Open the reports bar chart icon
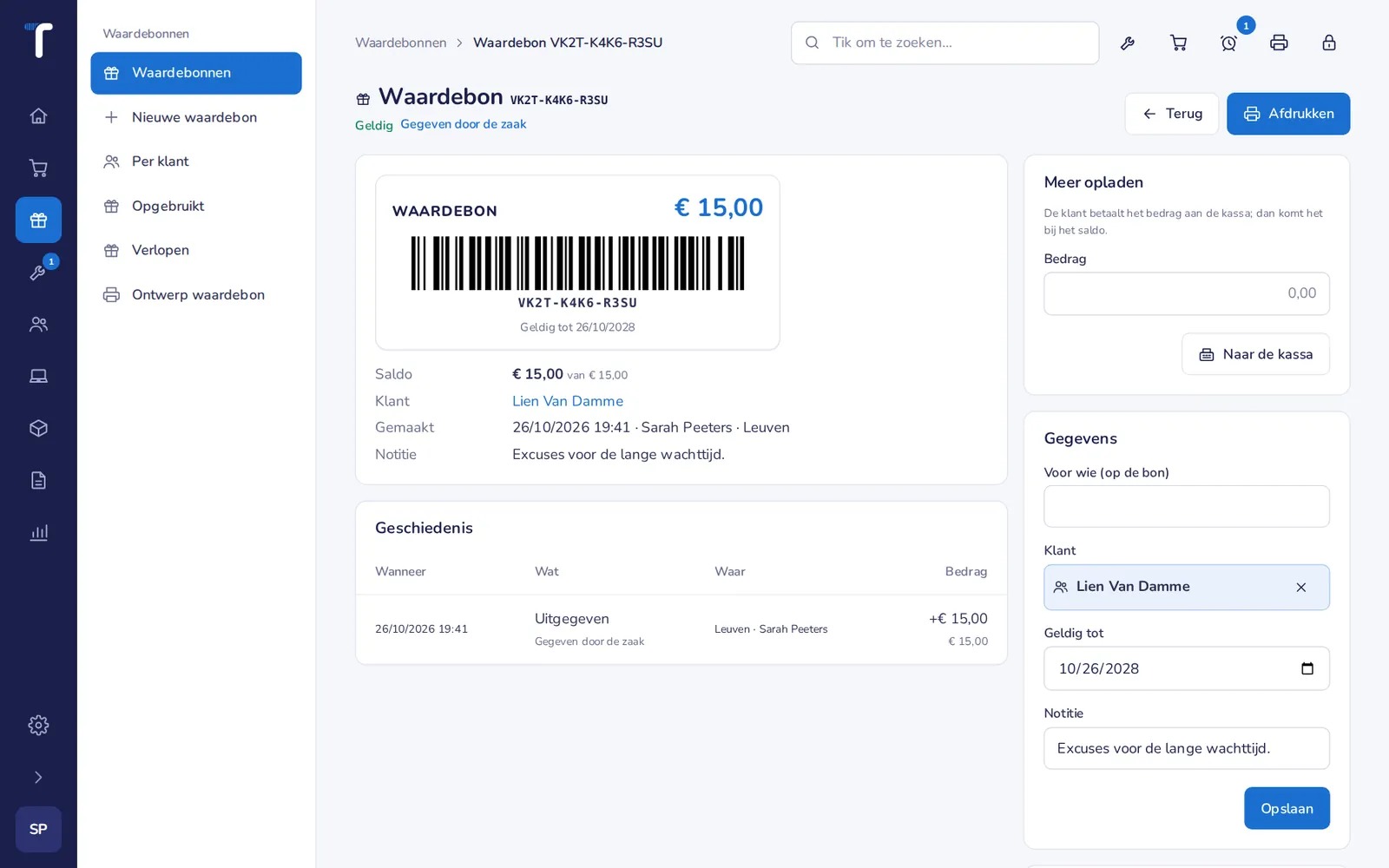This screenshot has width=1389, height=868. (x=38, y=532)
